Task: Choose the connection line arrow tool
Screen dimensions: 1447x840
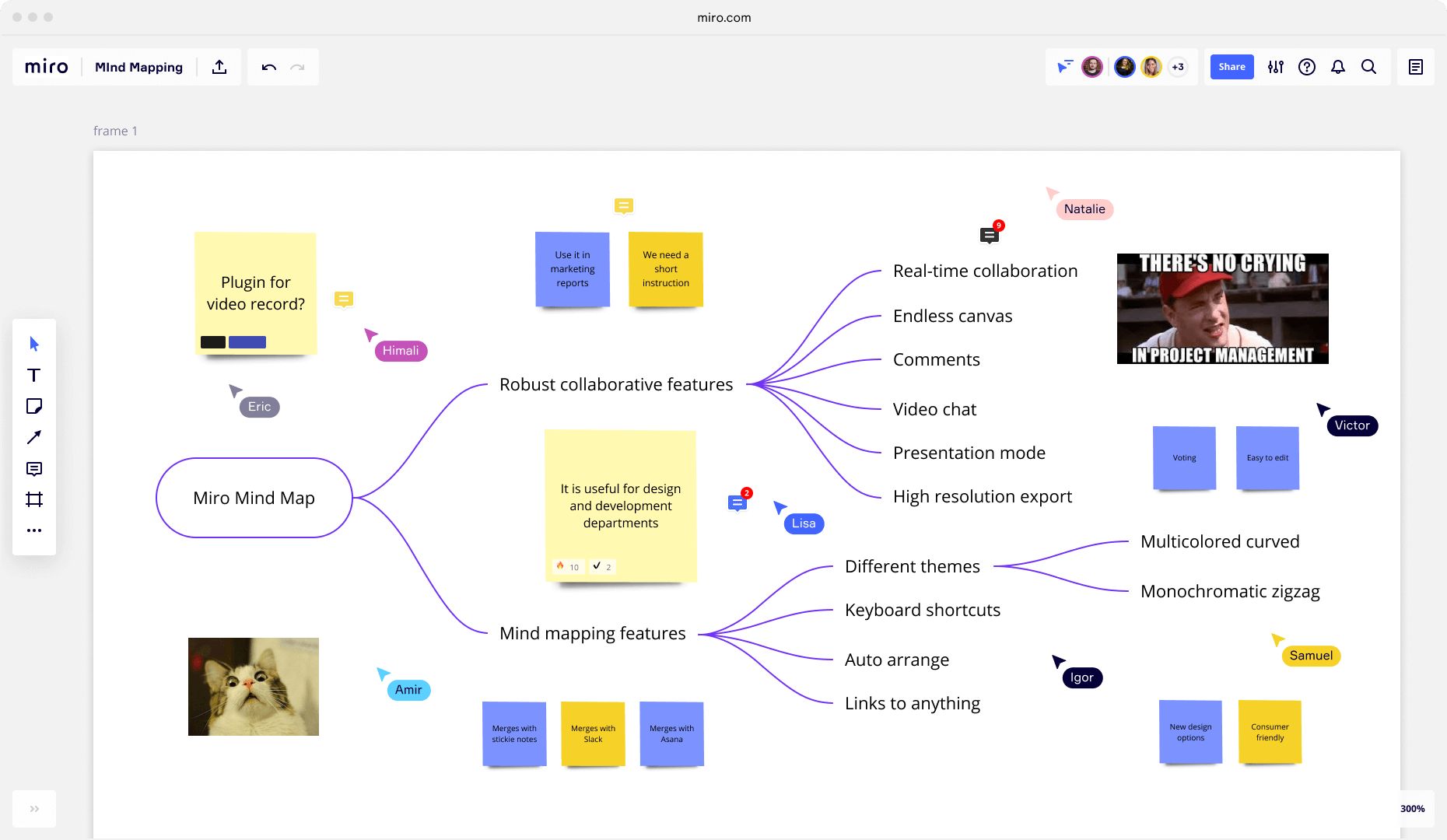Action: (x=34, y=437)
